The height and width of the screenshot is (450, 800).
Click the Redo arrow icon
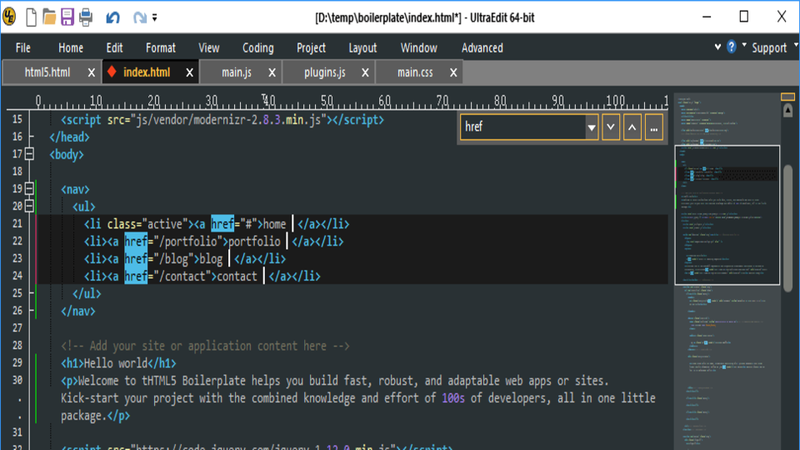click(x=140, y=17)
